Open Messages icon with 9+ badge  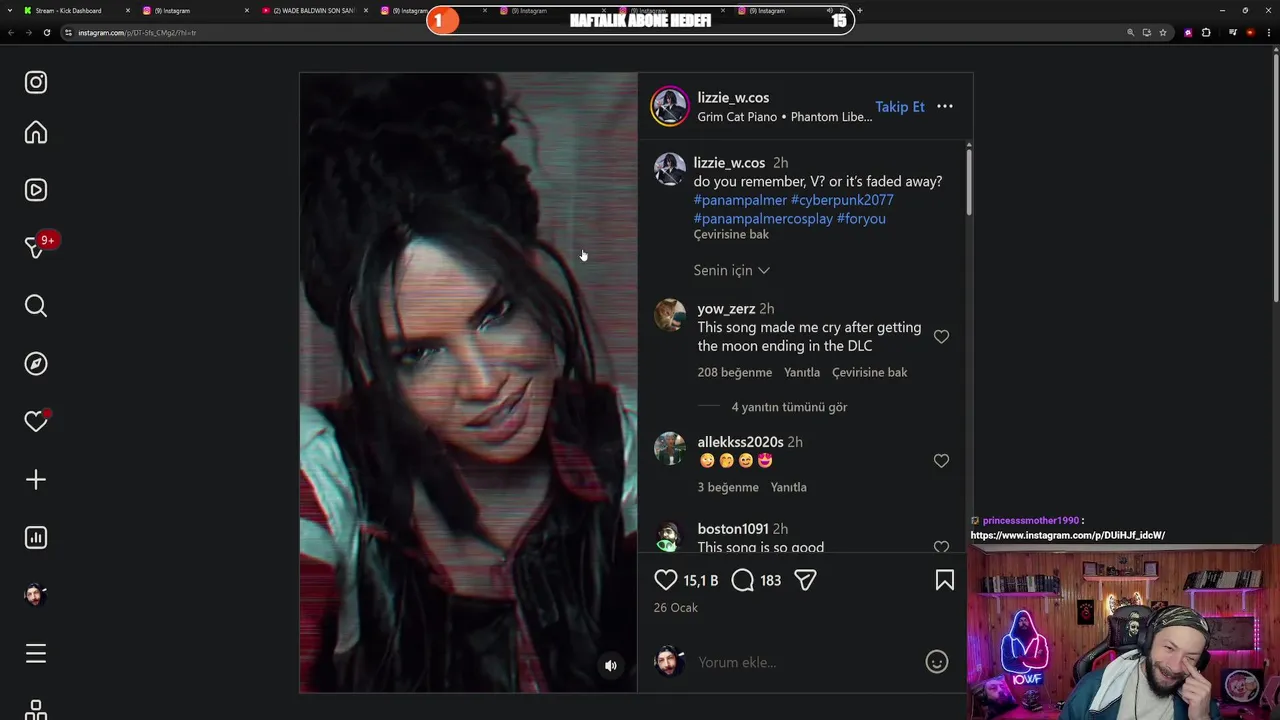click(x=38, y=246)
